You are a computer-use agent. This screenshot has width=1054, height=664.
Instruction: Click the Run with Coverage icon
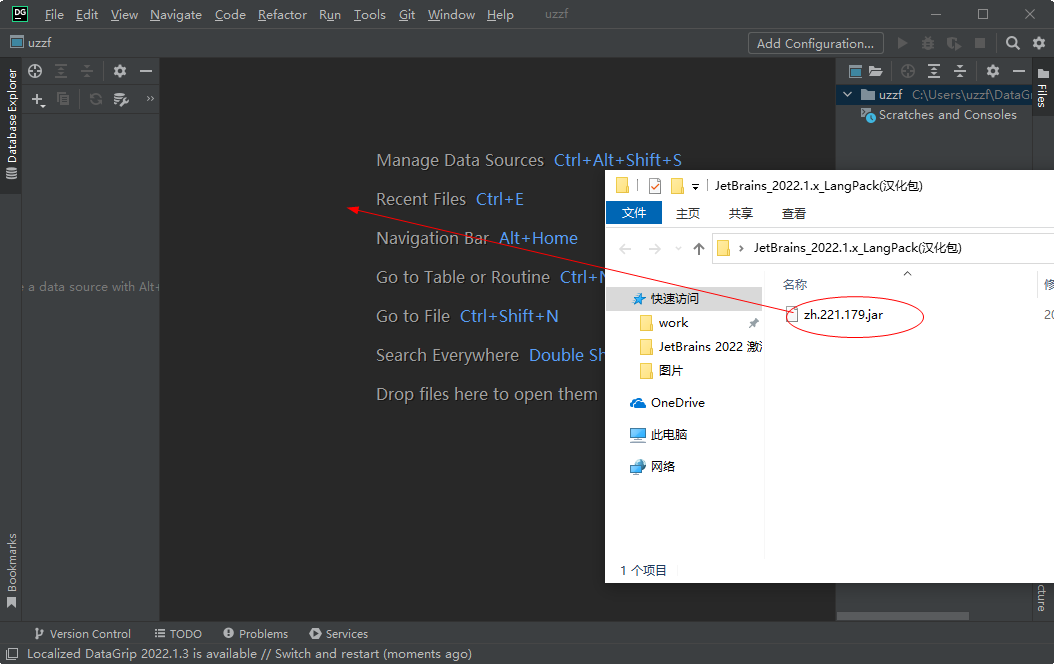coord(954,44)
